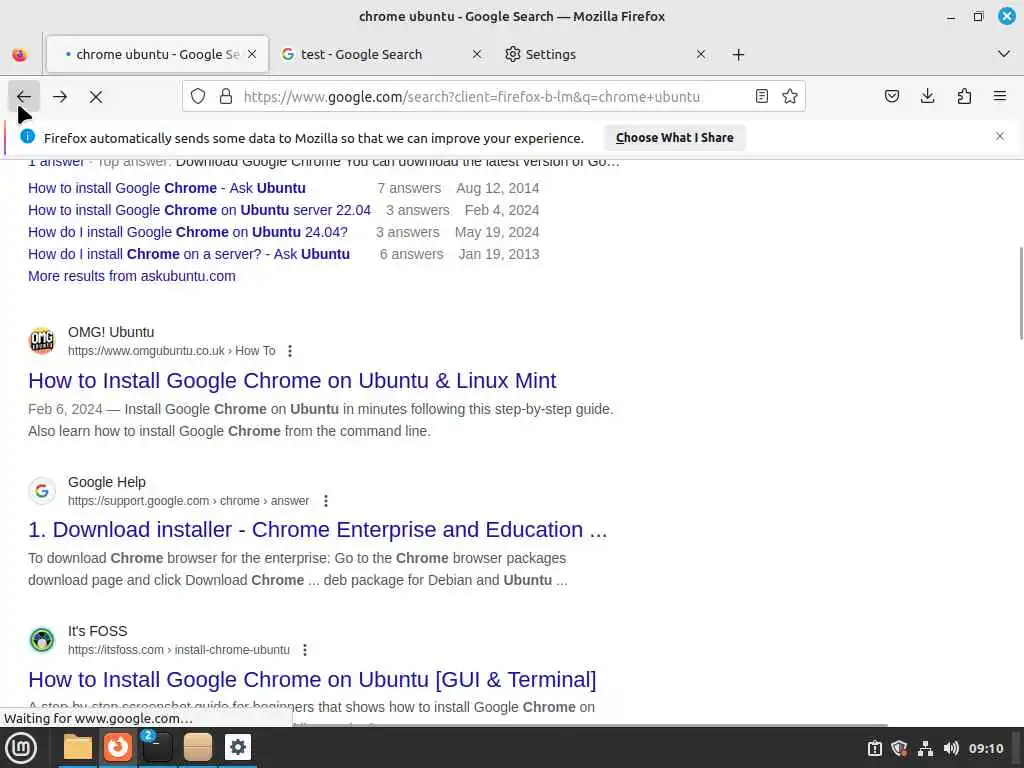The height and width of the screenshot is (768, 1024).
Task: Click the 'Feb 4, 2024' date text
Action: [502, 210]
